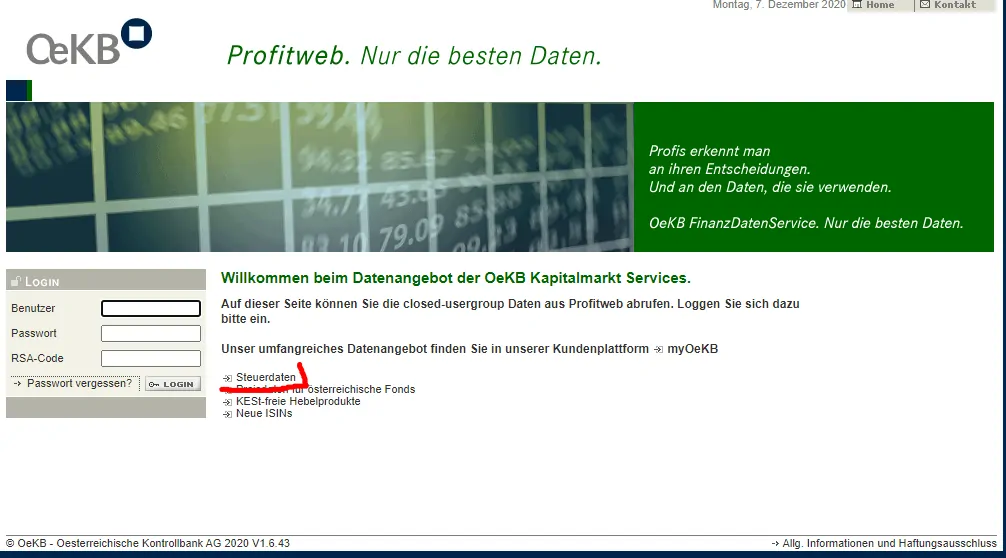The width and height of the screenshot is (1006, 558).
Task: Open the Home link in top bar
Action: click(x=880, y=4)
